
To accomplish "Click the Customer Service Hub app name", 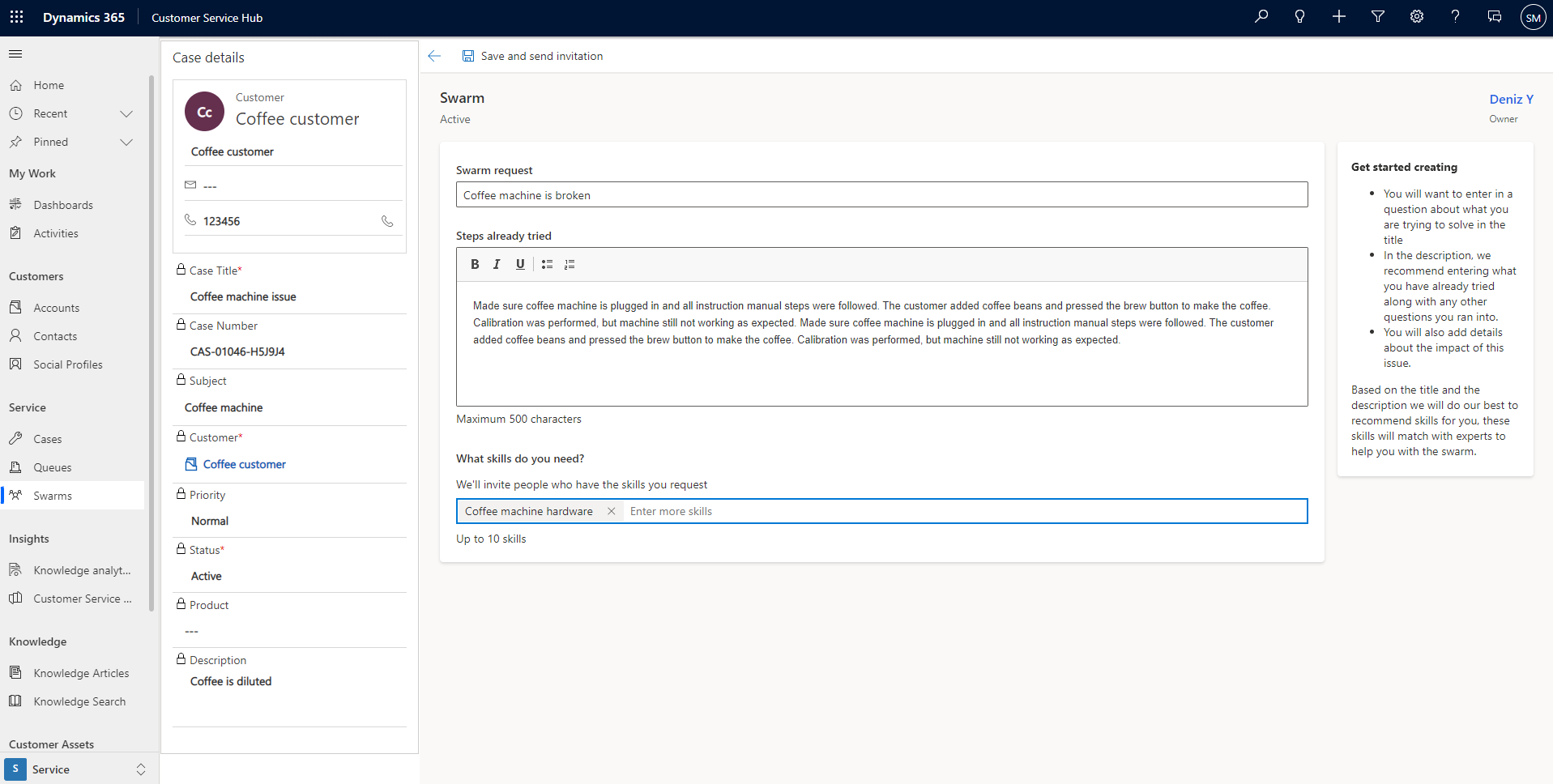I will coord(207,18).
